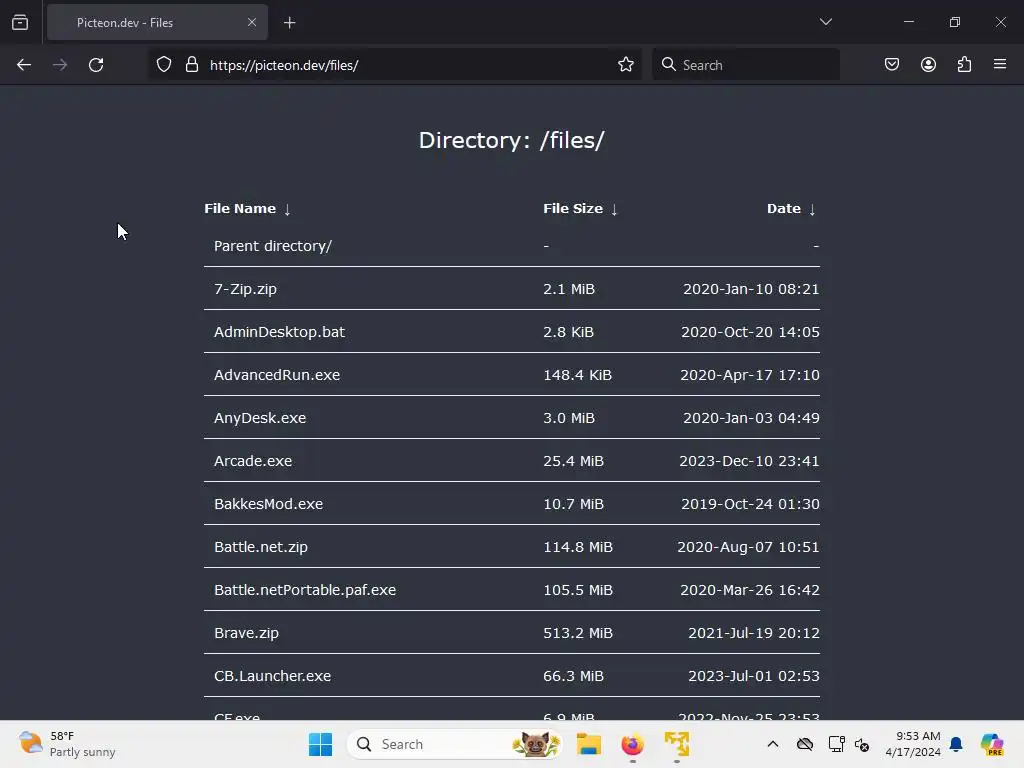Screen dimensions: 1024x768
Task: Select the Picteon.dev - Files tab
Action: click(157, 23)
